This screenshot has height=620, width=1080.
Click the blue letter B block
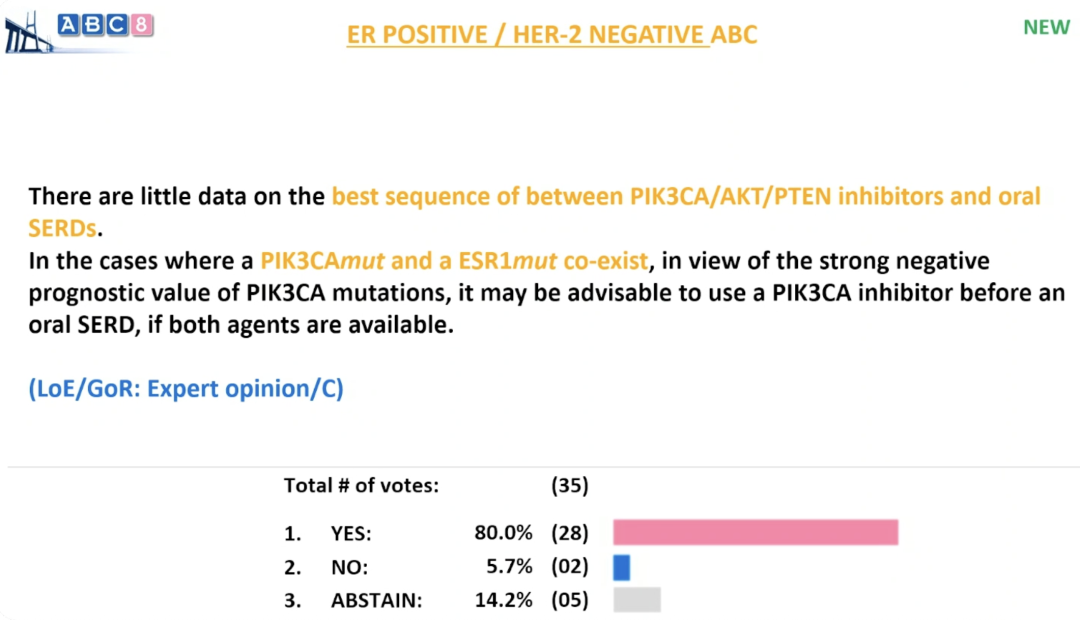coord(95,25)
